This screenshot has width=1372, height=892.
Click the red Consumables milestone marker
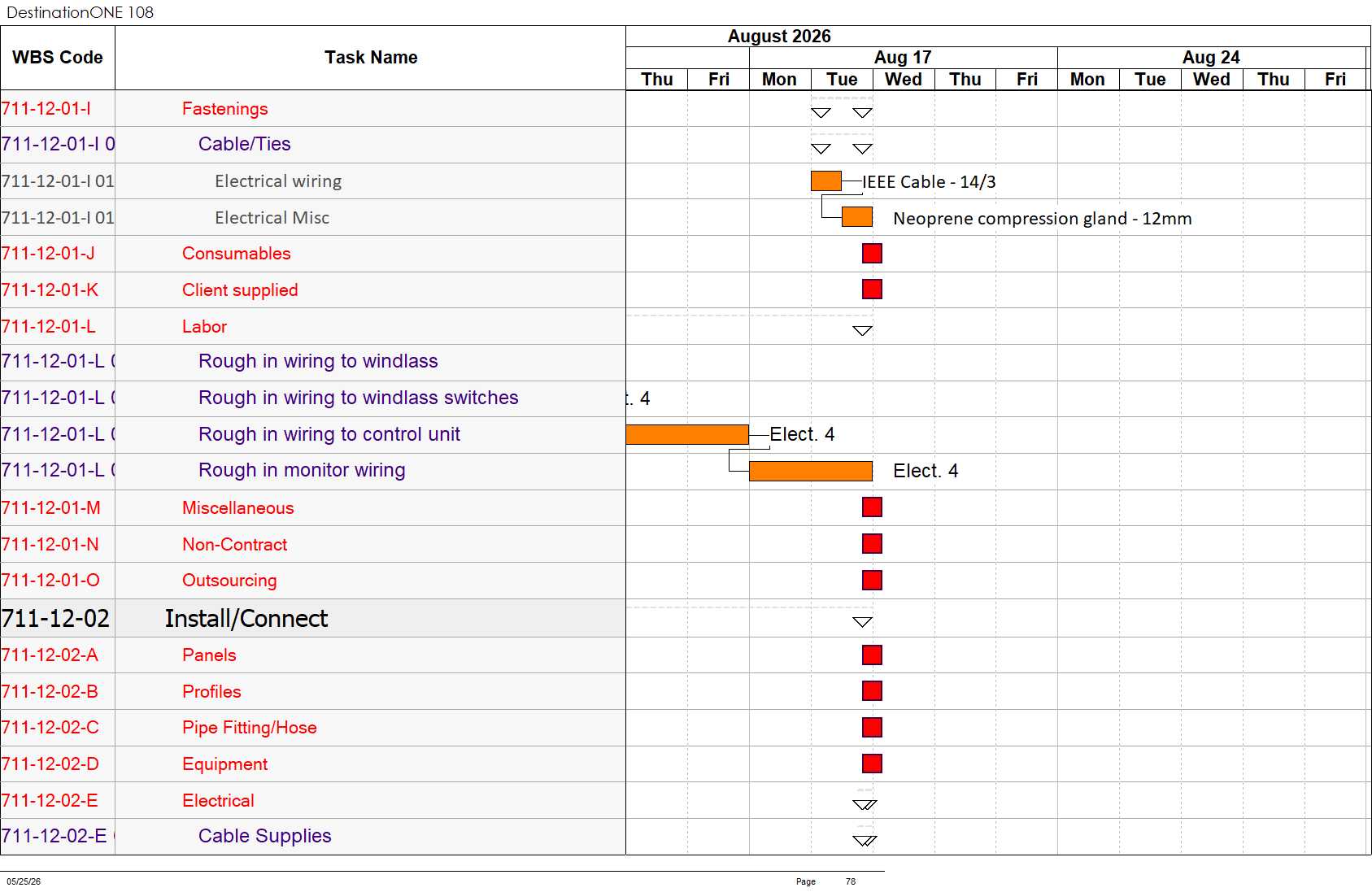[x=872, y=254]
